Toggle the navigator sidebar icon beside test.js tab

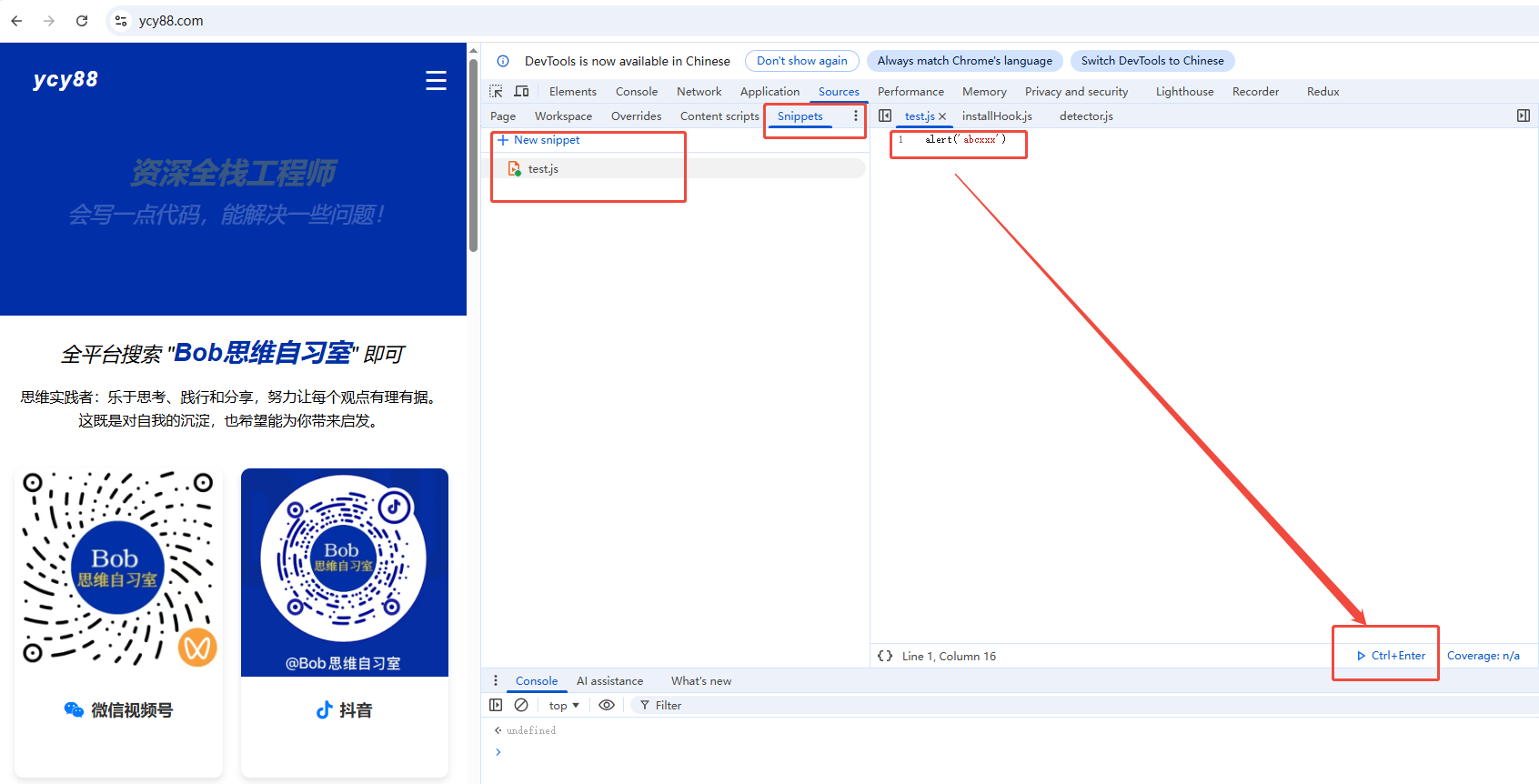click(x=885, y=116)
